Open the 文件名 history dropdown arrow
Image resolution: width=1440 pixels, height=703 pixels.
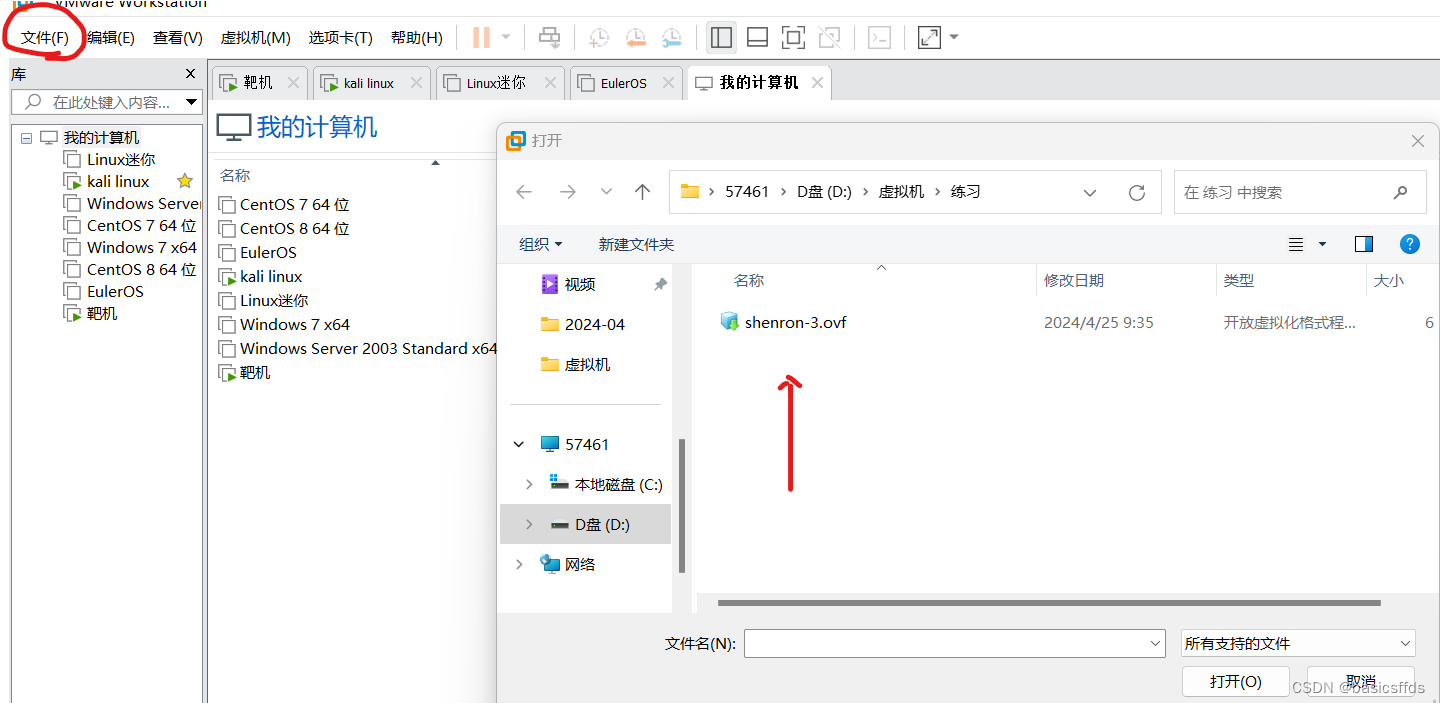tap(1155, 643)
